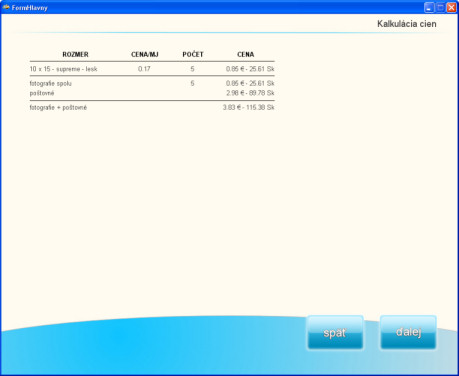Click the total price 3.83 € value
Image resolution: width=459 pixels, height=376 pixels.
[x=248, y=107]
